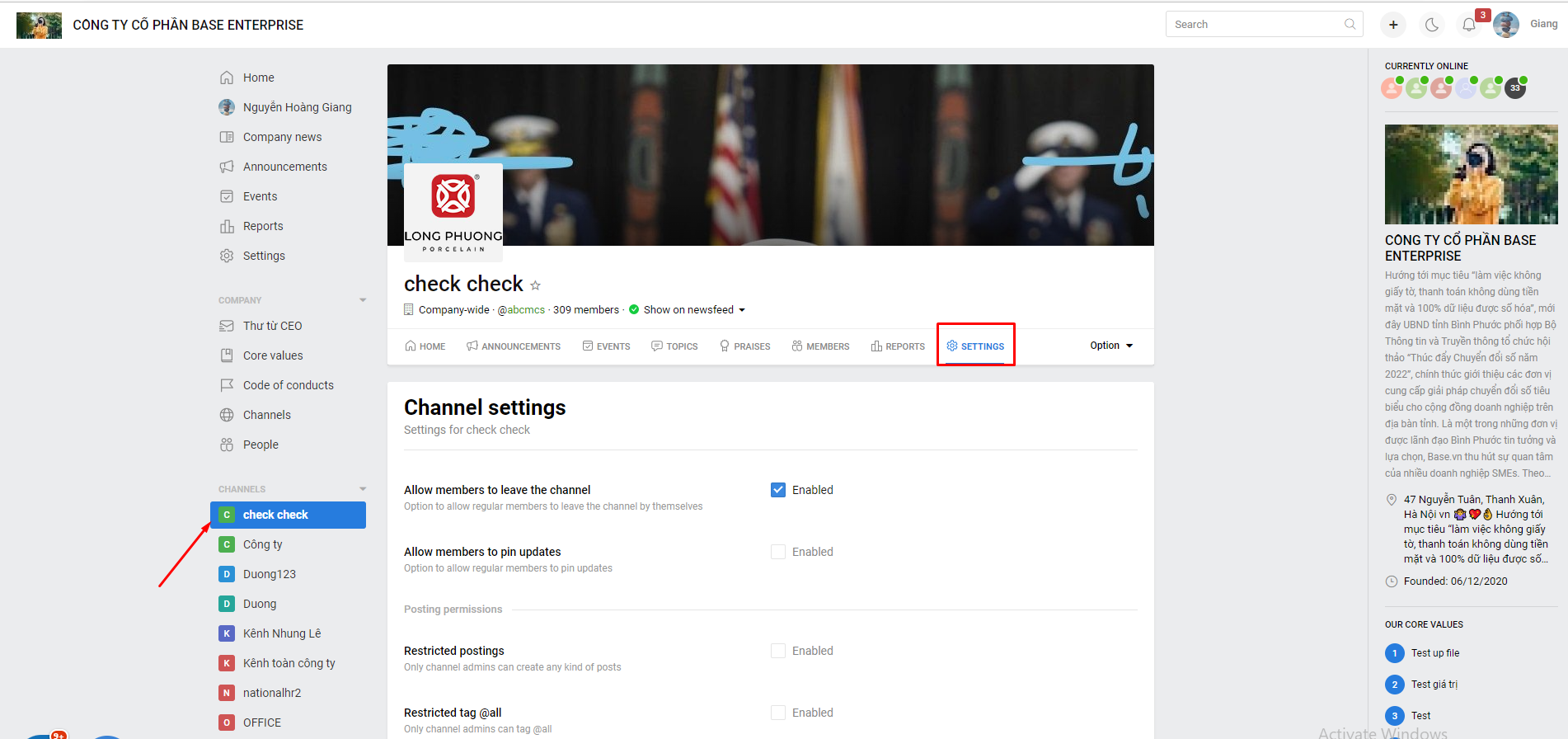The width and height of the screenshot is (1568, 739).
Task: Click the @abcmcs channel handle
Action: [x=521, y=310]
